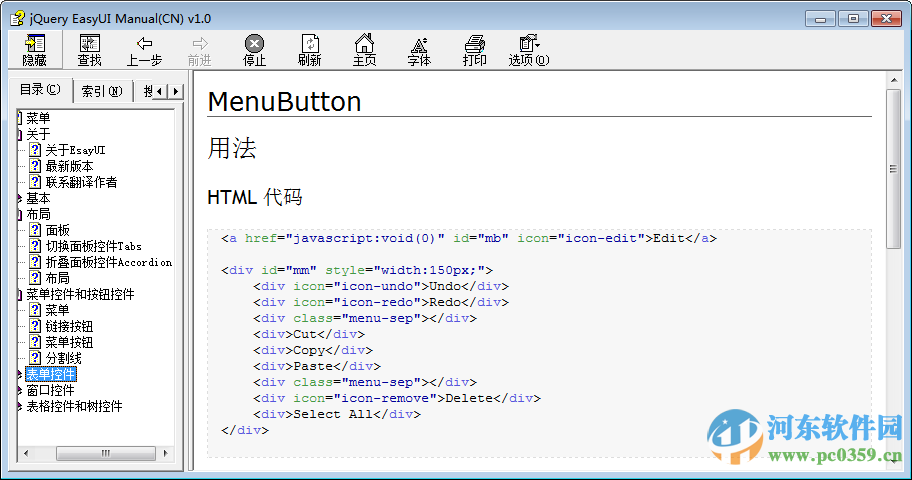This screenshot has width=912, height=480.
Task: Refresh page using 刷新 icon
Action: point(309,50)
